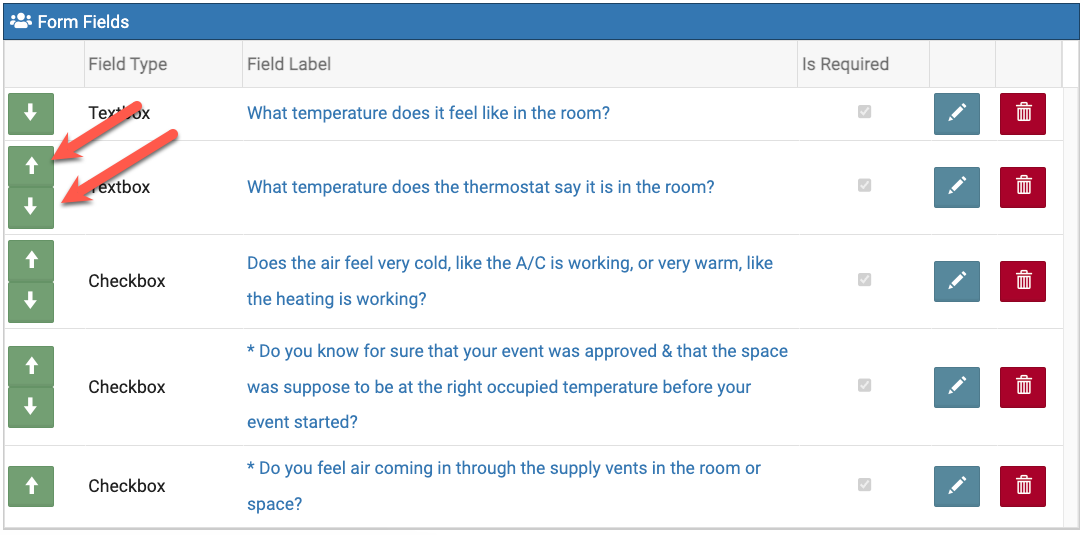Toggle Is Required for supply vents row
1090x535 pixels.
click(864, 484)
